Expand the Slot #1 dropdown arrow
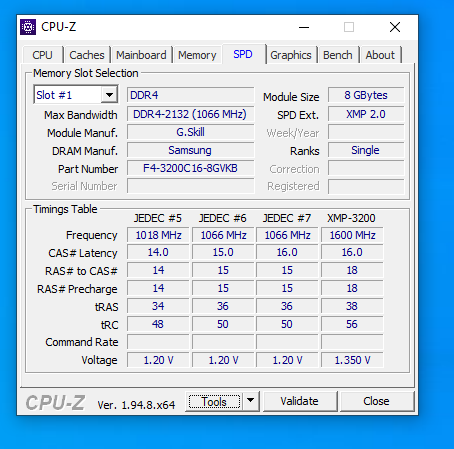Image resolution: width=454 pixels, height=449 pixels. pos(109,95)
